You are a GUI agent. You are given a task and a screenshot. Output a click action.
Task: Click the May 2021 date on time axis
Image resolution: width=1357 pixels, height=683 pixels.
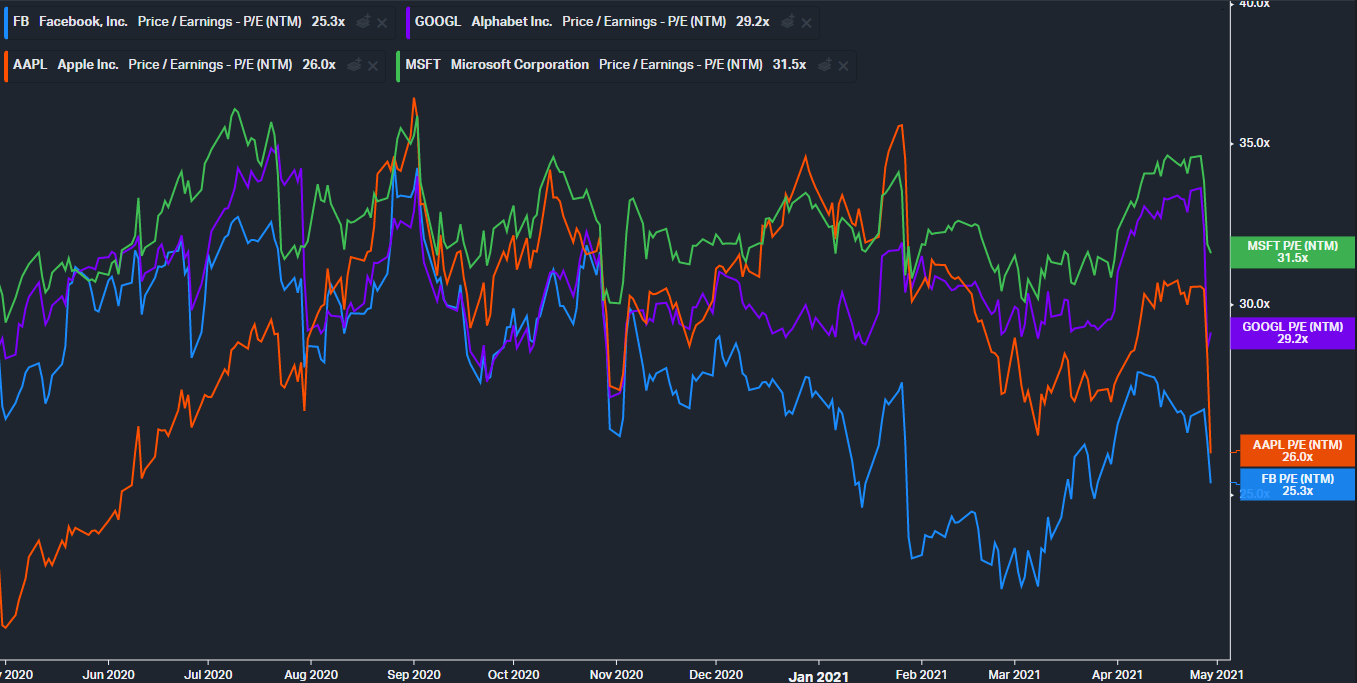(1215, 675)
